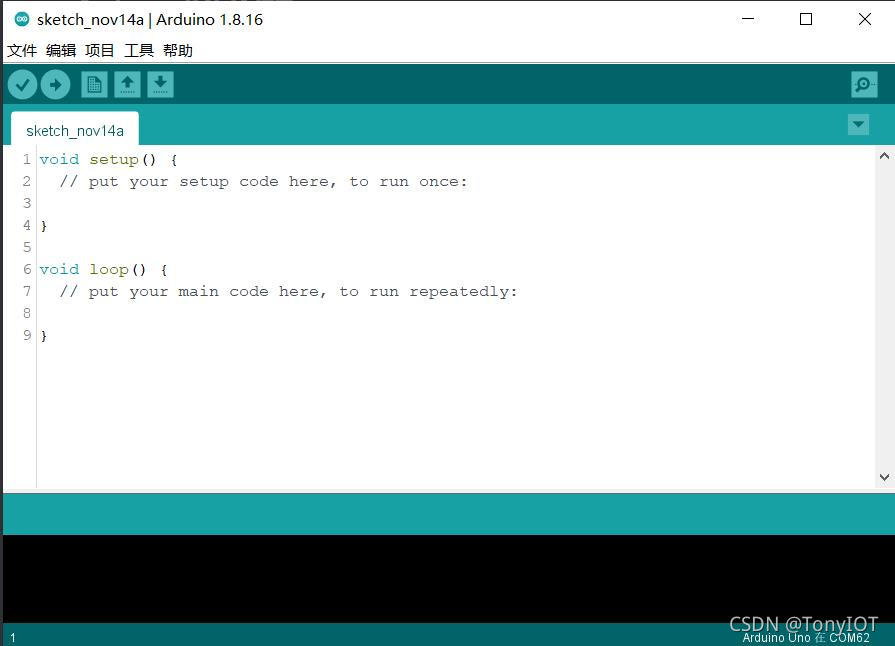
Task: Click the line number '1' in status bar
Action: [x=13, y=638]
